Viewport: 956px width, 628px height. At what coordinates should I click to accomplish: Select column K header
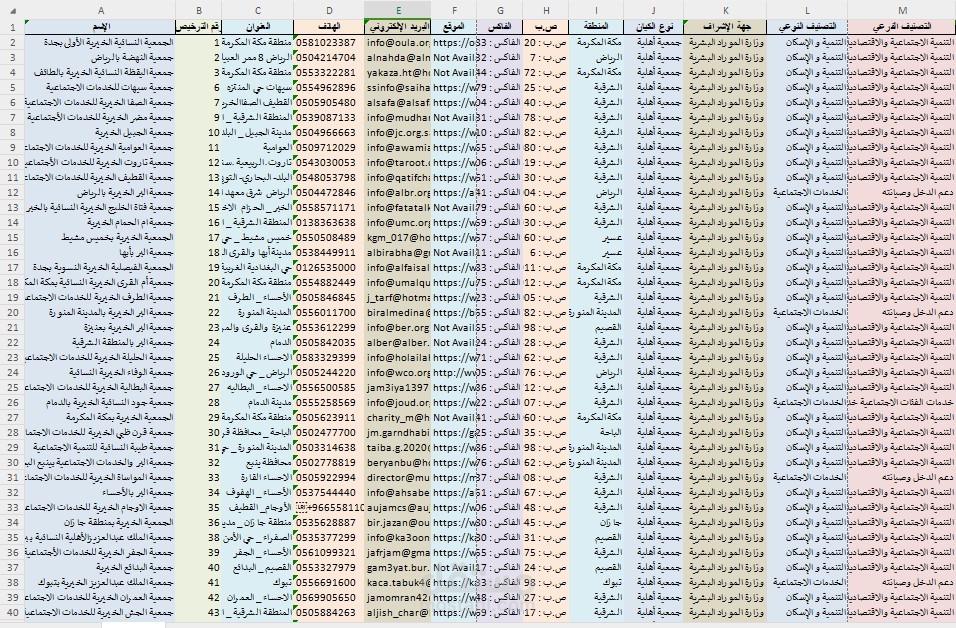[x=725, y=10]
